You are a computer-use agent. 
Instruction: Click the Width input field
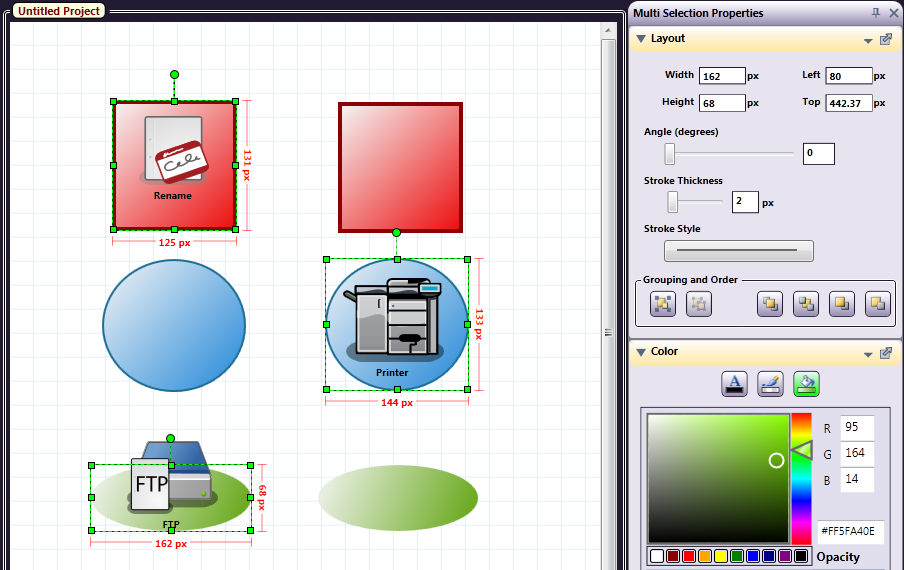coord(722,76)
